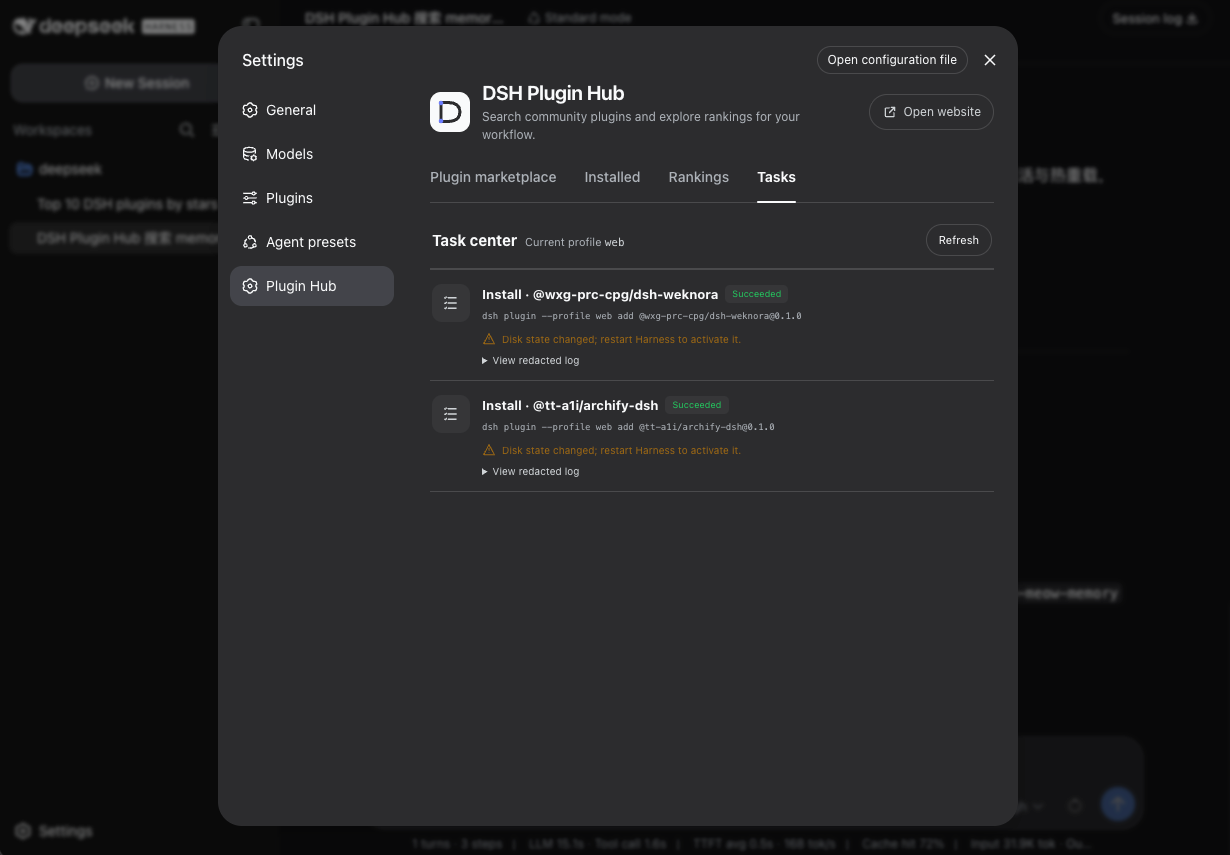Select Plugin Hub in settings sidebar

pyautogui.click(x=311, y=286)
